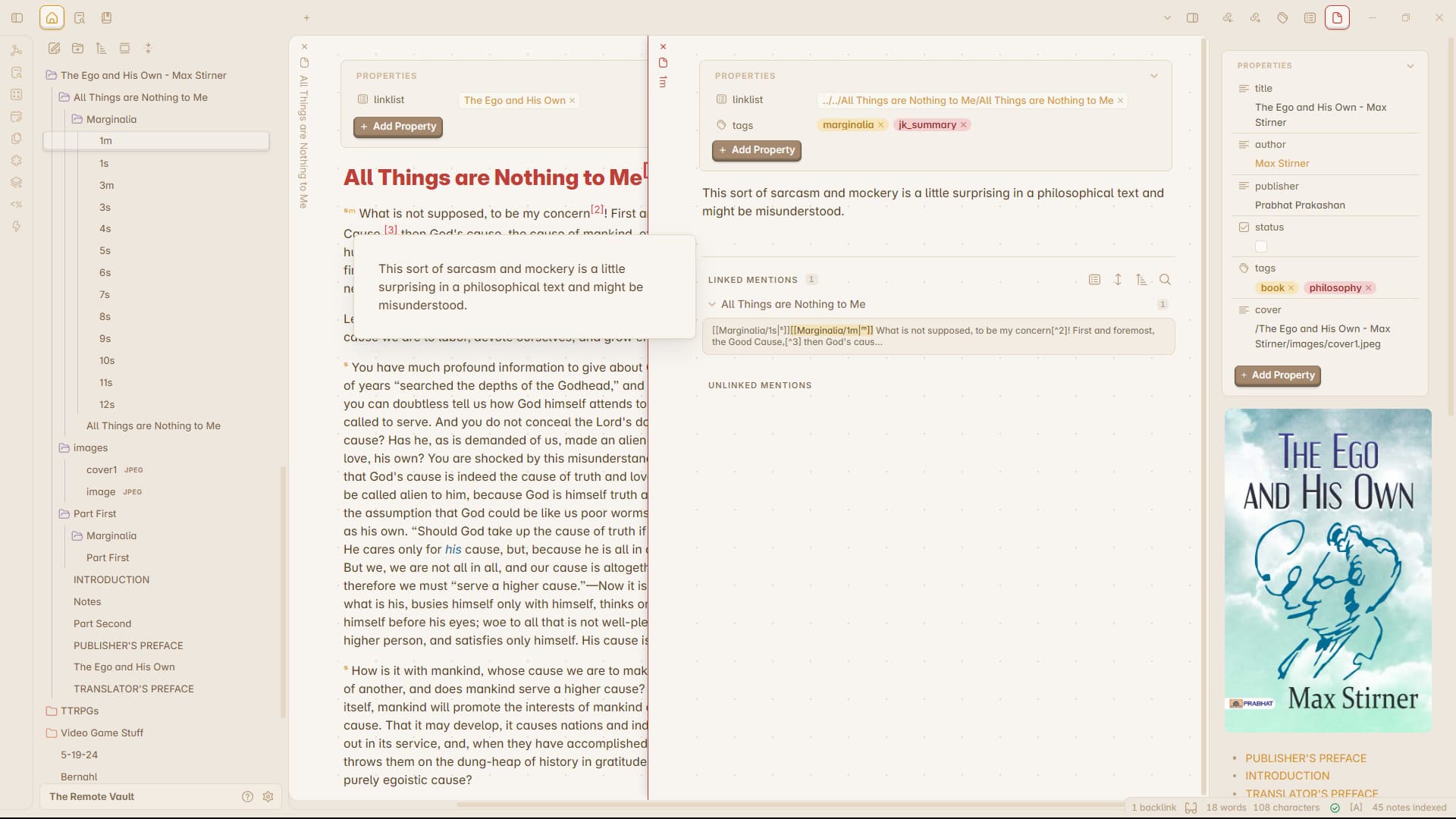Close the left All Things pane
The height and width of the screenshot is (819, 1456).
point(305,47)
